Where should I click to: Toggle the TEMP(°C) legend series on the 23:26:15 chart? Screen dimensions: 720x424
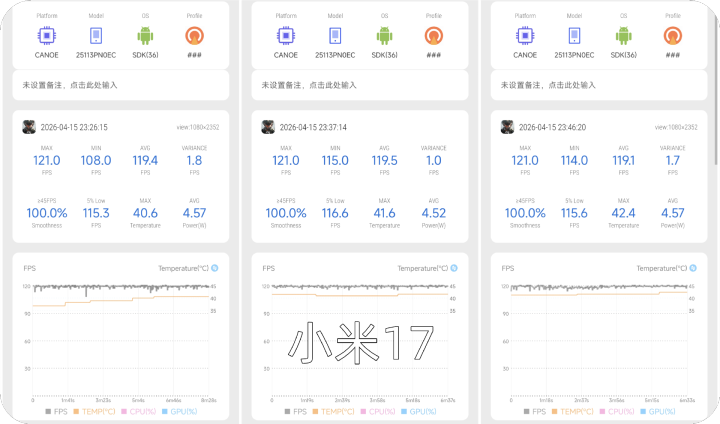[x=94, y=412]
